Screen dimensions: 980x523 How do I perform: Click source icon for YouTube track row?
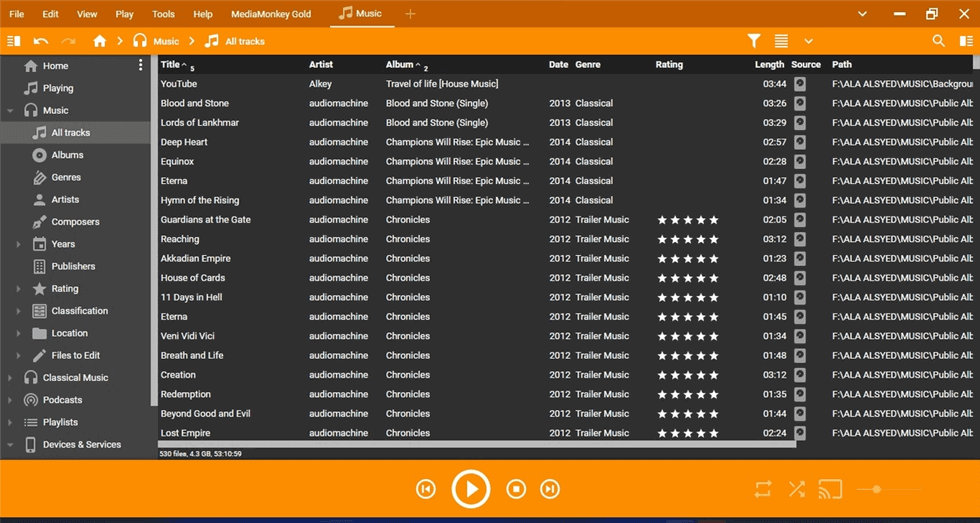799,84
